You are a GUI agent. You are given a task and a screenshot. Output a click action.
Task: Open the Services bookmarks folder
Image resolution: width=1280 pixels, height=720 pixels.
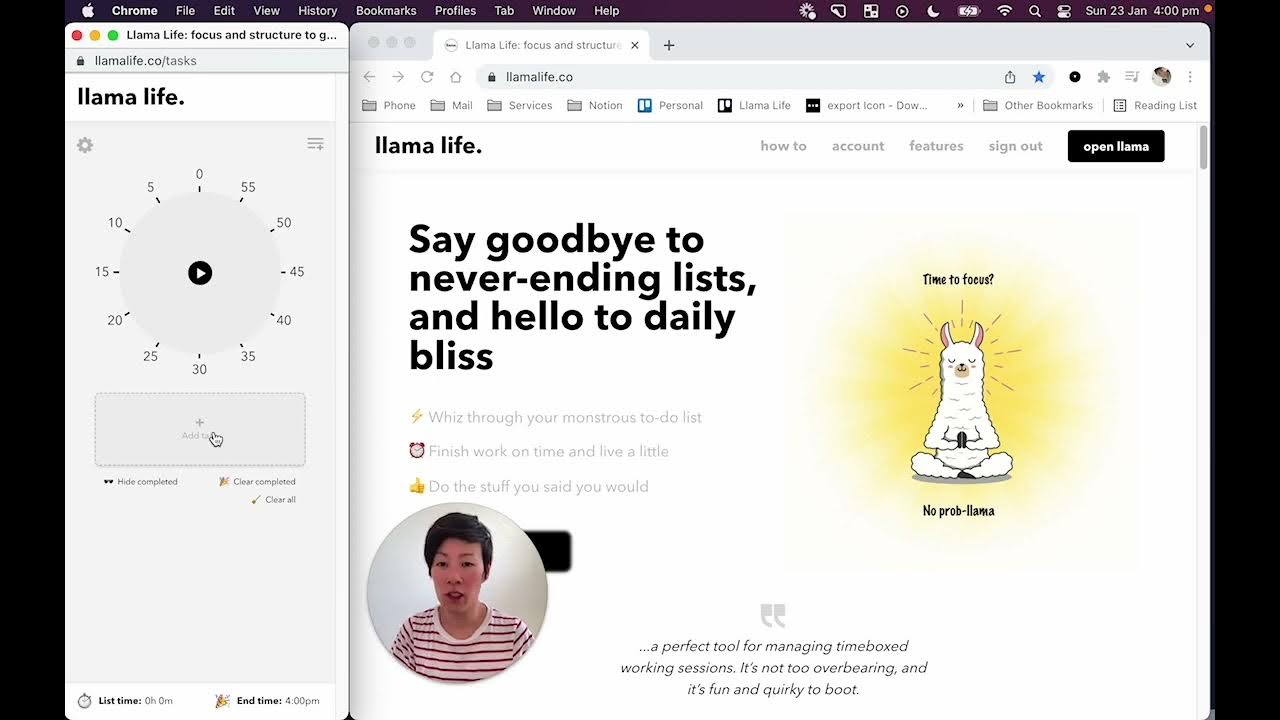click(x=520, y=105)
